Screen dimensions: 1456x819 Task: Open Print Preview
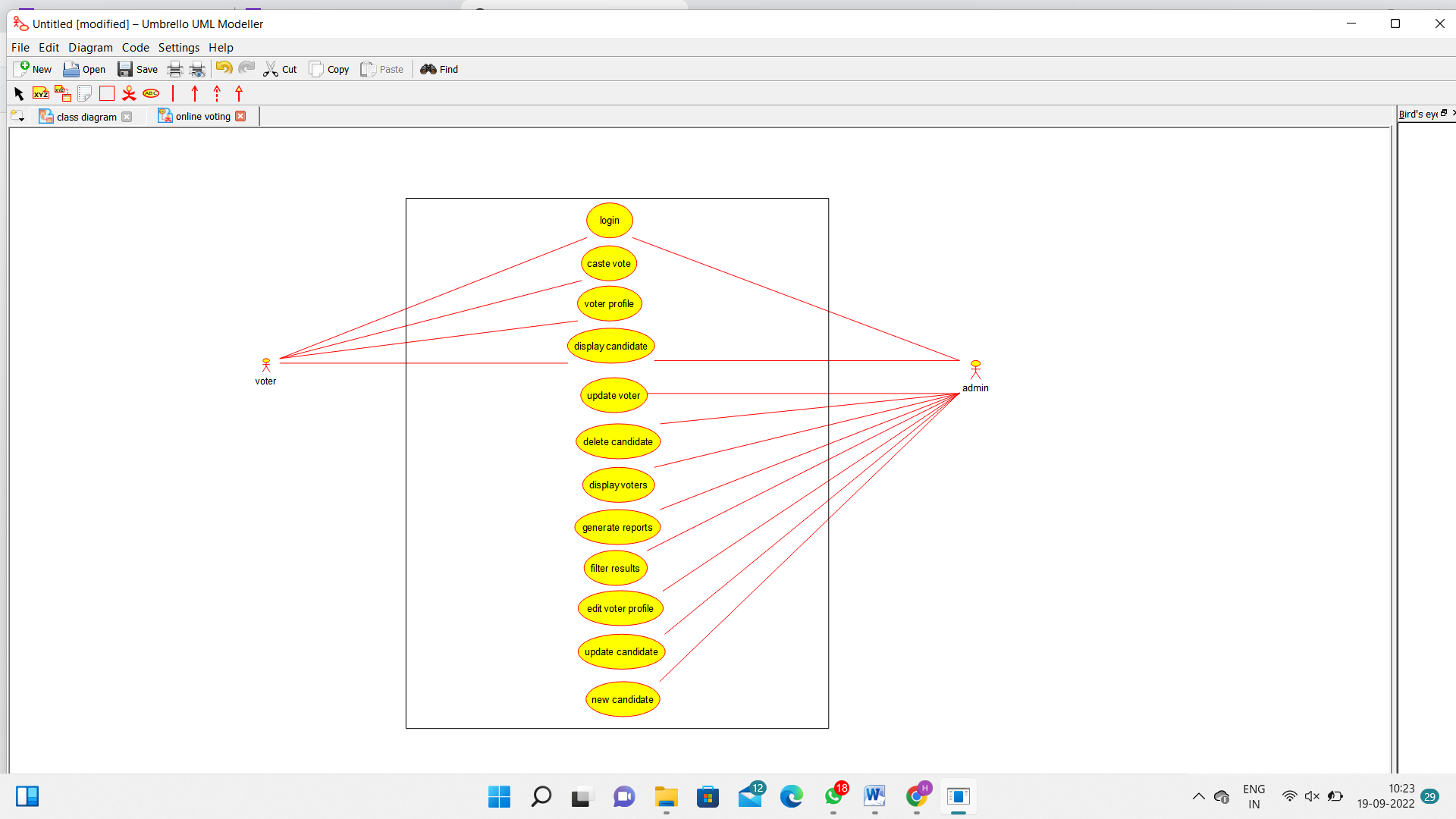point(197,69)
